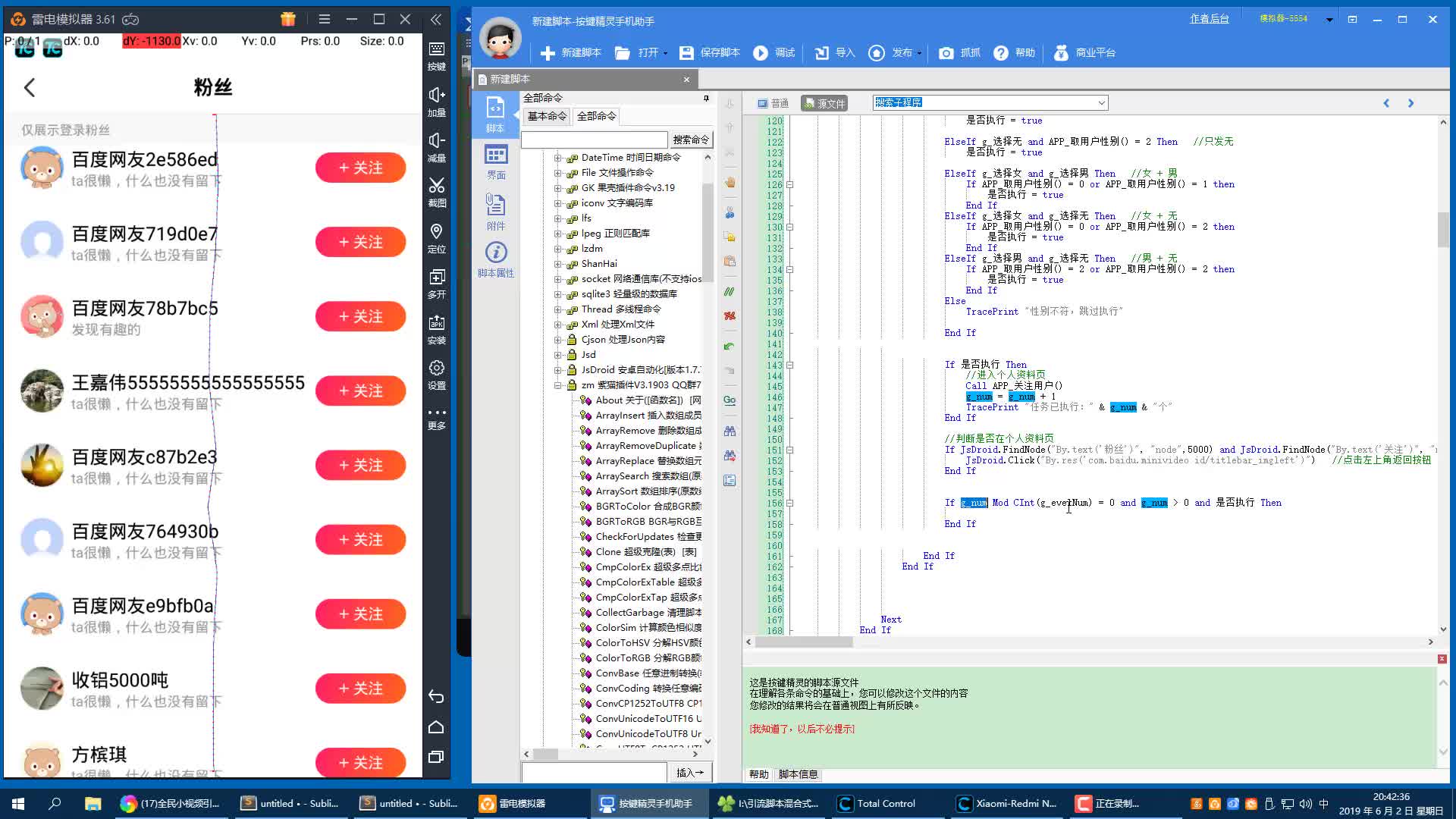Select the 基本命令 (Basic Commands) tab
The height and width of the screenshot is (819, 1456).
546,116
